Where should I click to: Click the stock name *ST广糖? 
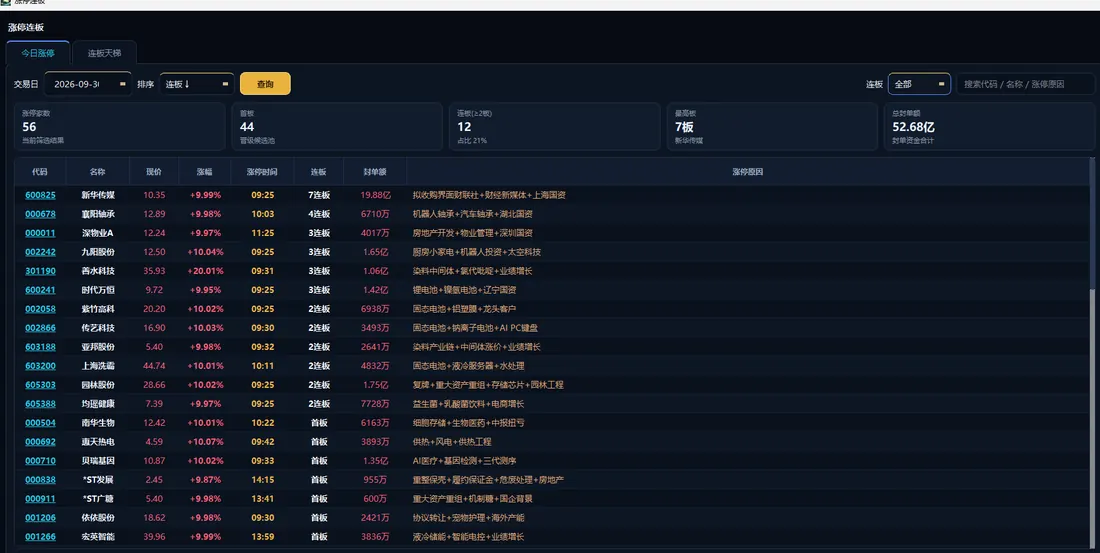[x=98, y=498]
